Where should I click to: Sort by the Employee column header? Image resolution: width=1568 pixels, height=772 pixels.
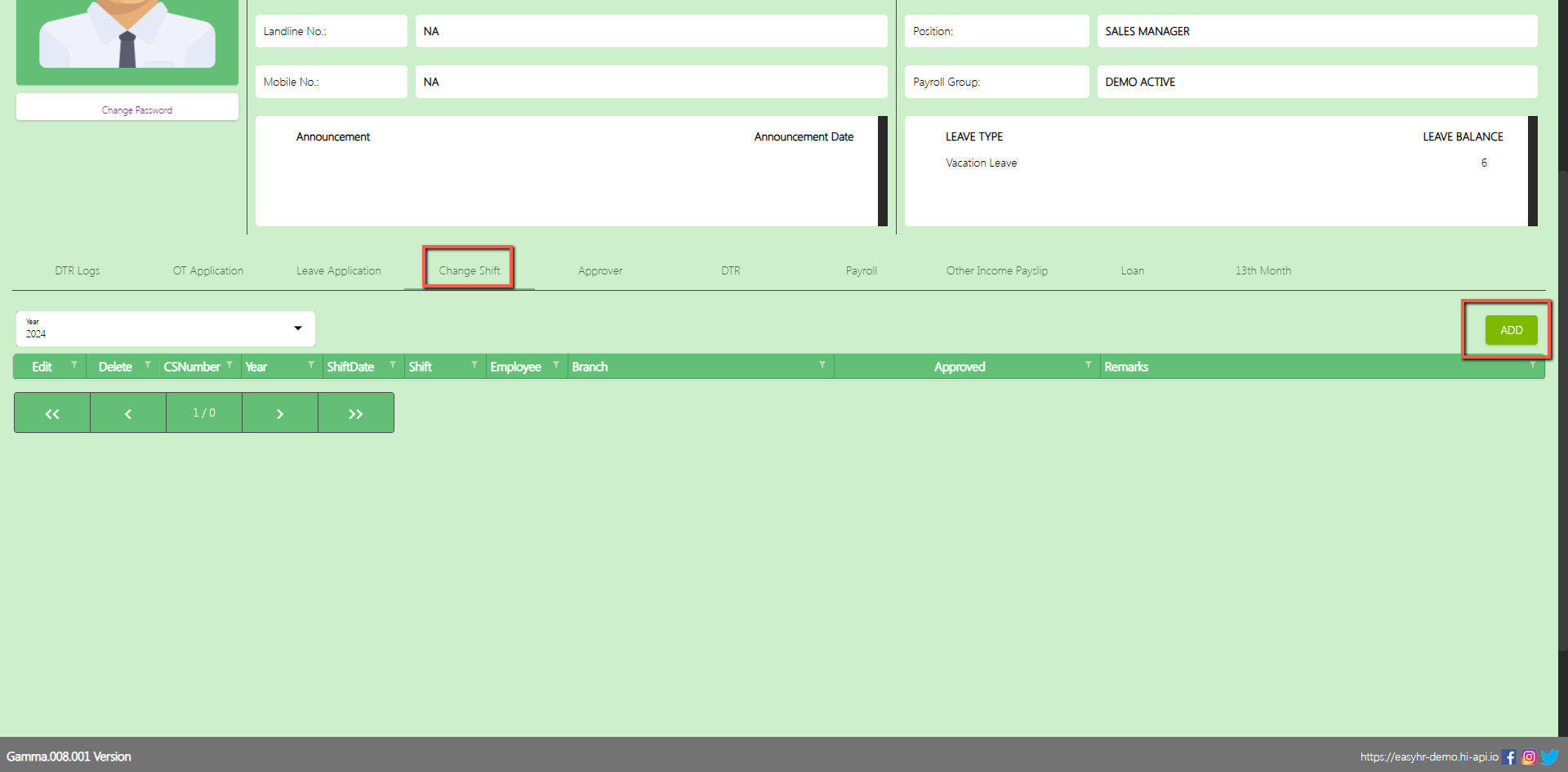point(515,367)
